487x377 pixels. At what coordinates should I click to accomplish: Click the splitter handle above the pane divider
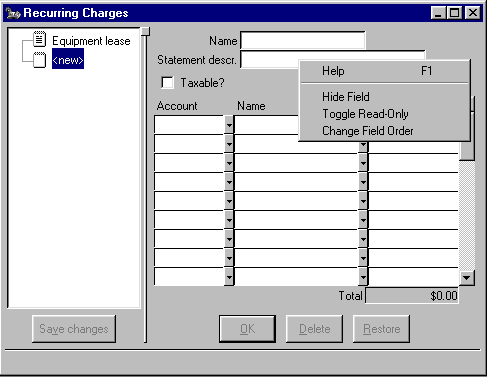pos(145,31)
